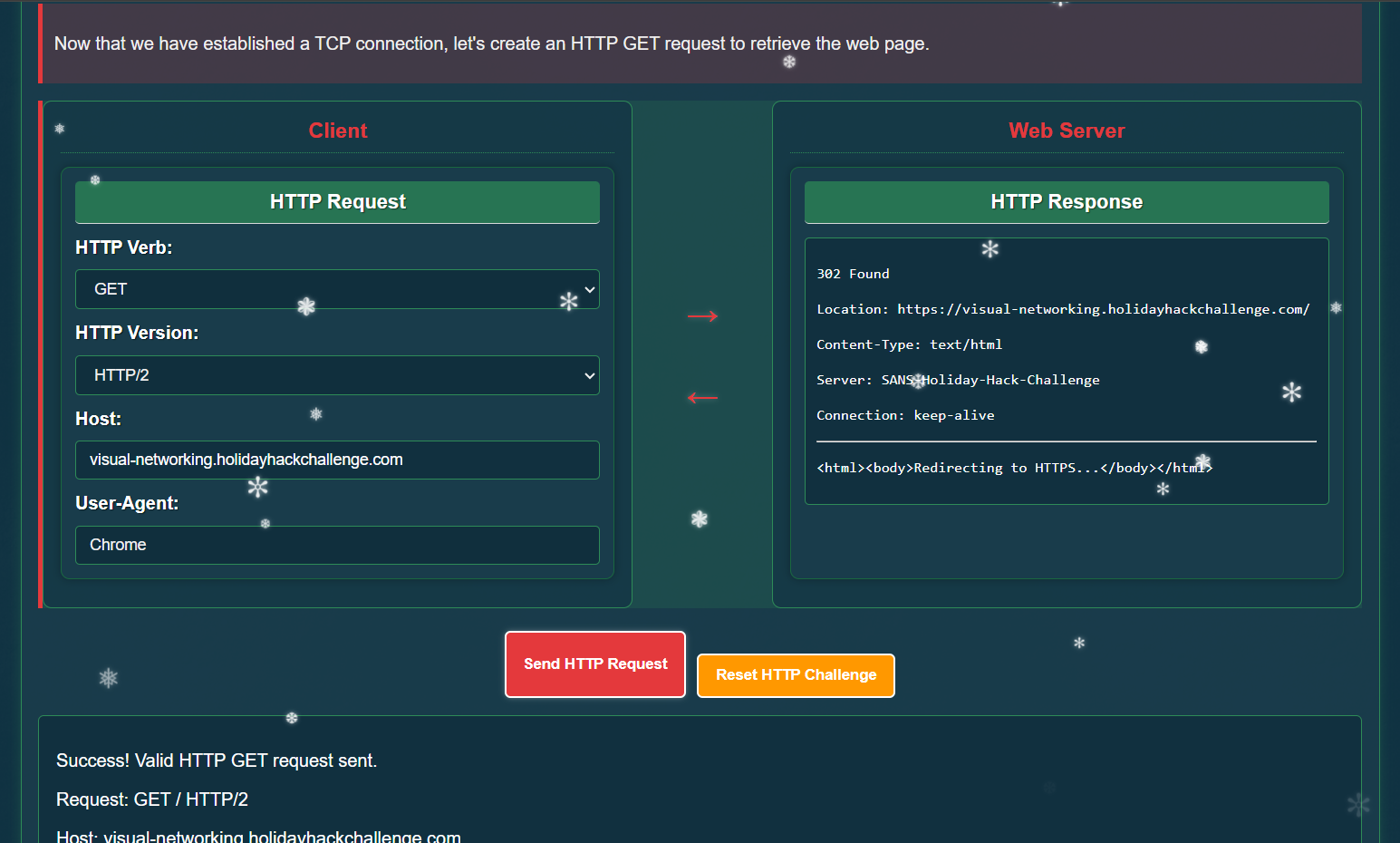Screen dimensions: 1400x843
Task: Click the HTTP Response panel header
Action: tap(1067, 202)
